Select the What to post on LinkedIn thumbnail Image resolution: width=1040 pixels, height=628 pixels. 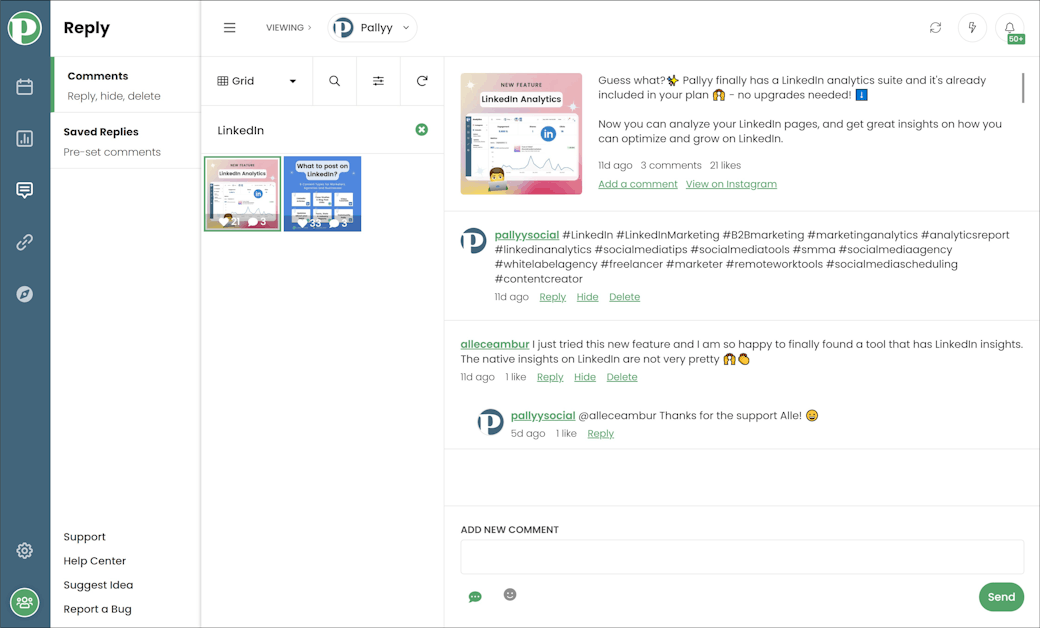point(322,194)
